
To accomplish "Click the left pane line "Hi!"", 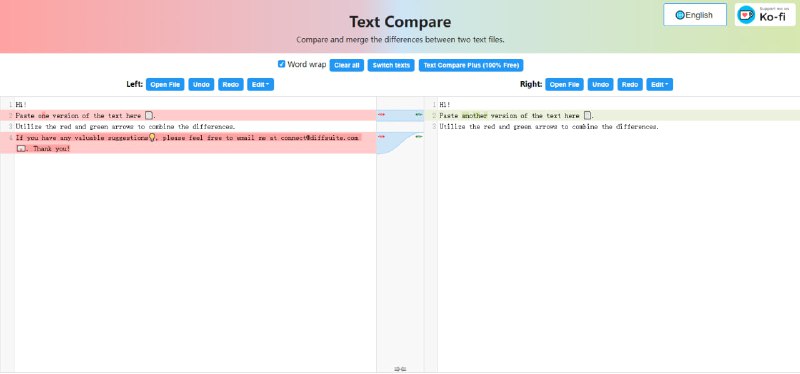I will pyautogui.click(x=21, y=105).
